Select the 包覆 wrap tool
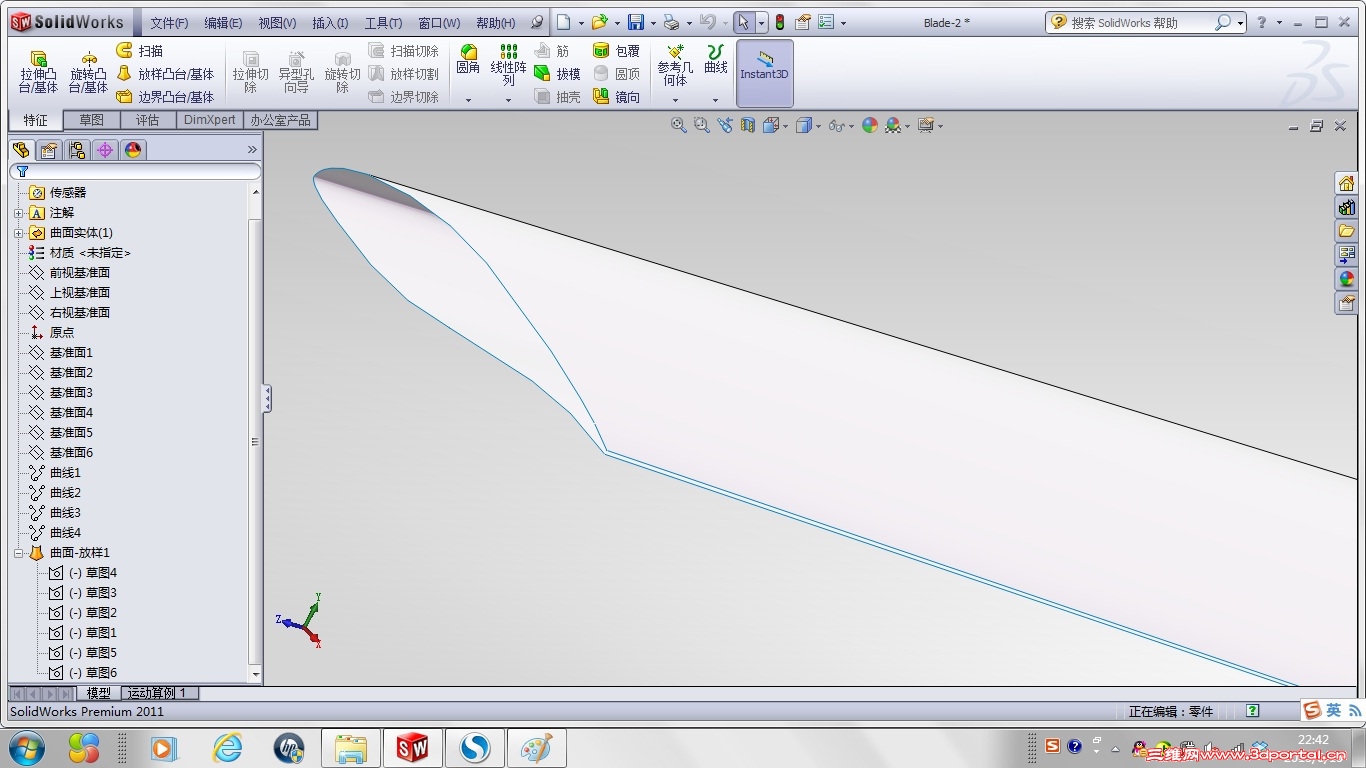Screen dimensions: 1366x768 (x=616, y=51)
